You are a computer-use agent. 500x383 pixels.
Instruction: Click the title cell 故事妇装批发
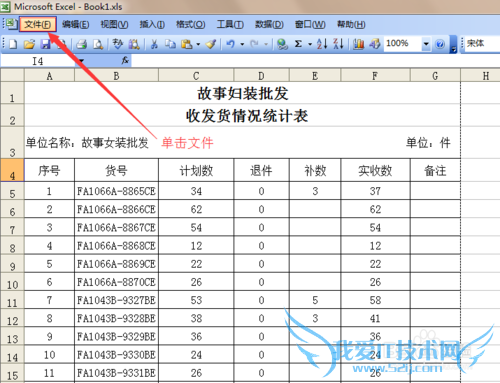tap(243, 93)
